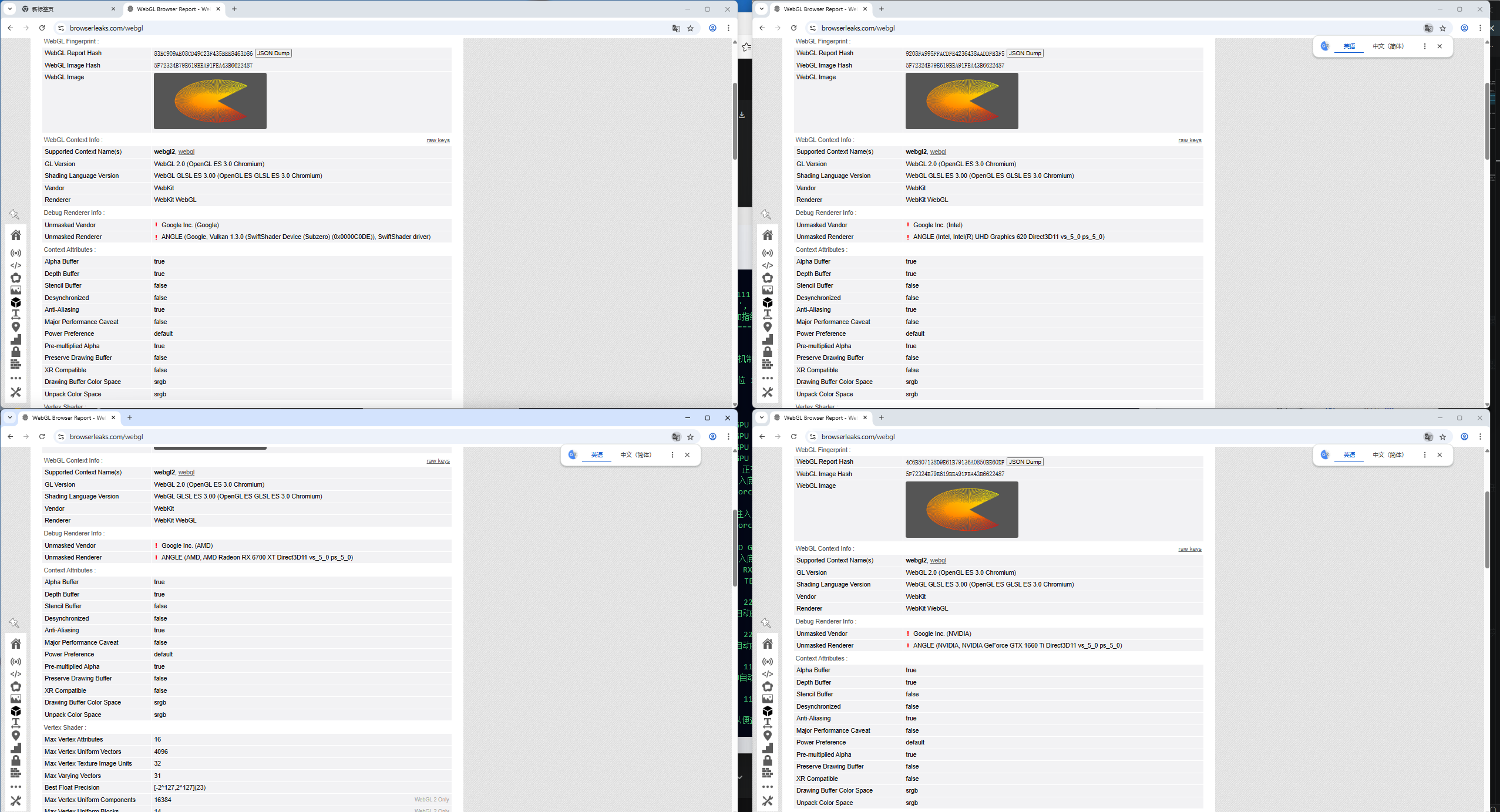
Task: Open the Home sidebar icon in SwiftShader window
Action: 16,235
